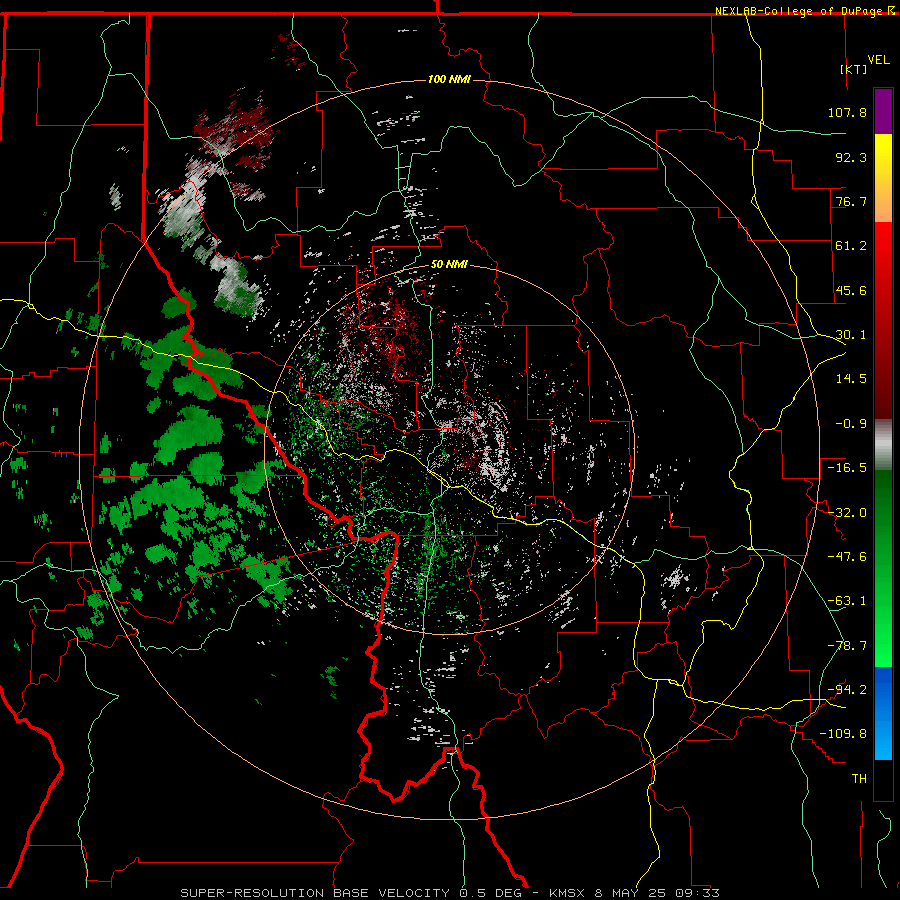
Task: Click the -32.0 velocity scale value
Action: tap(847, 513)
